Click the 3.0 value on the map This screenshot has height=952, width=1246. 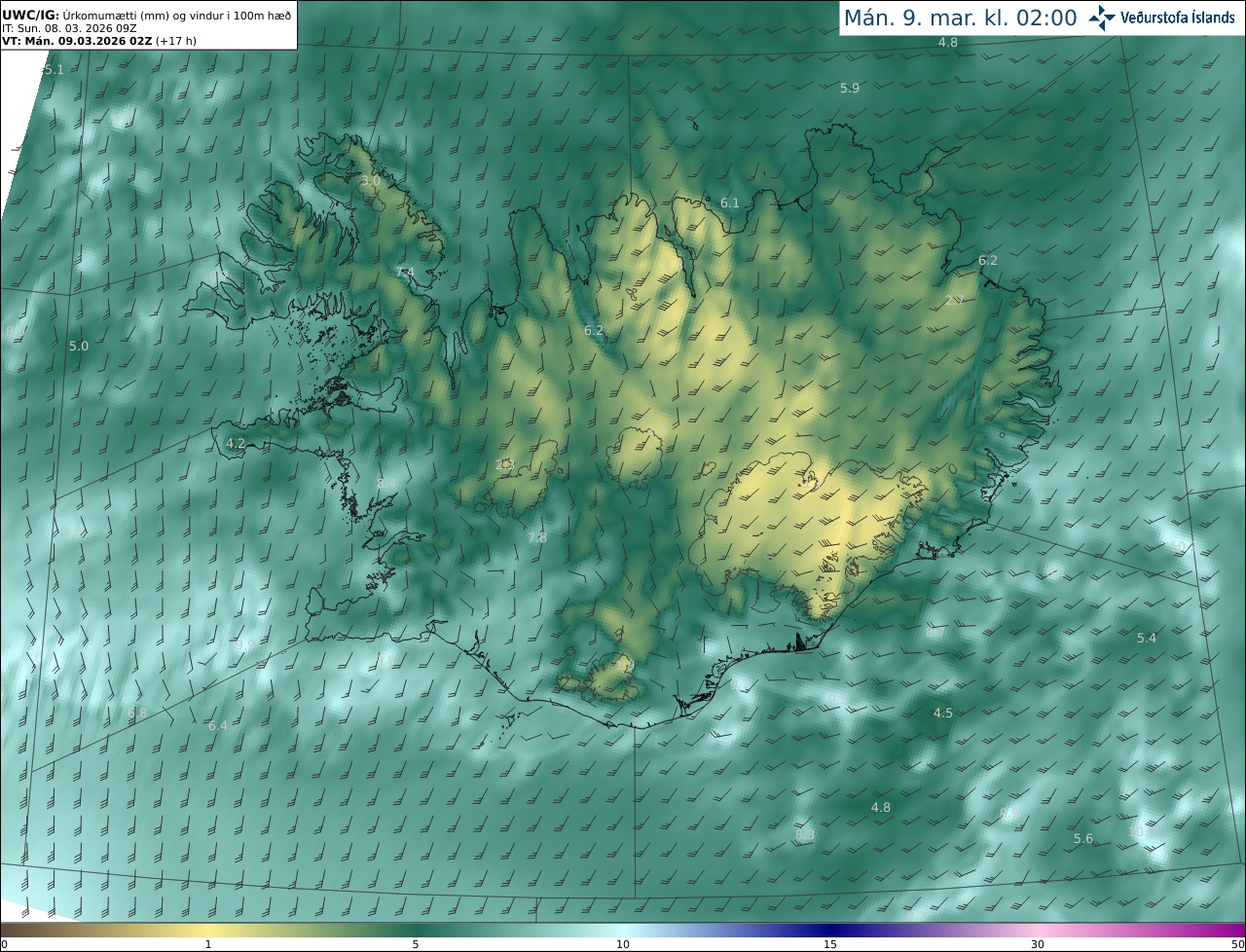[371, 181]
